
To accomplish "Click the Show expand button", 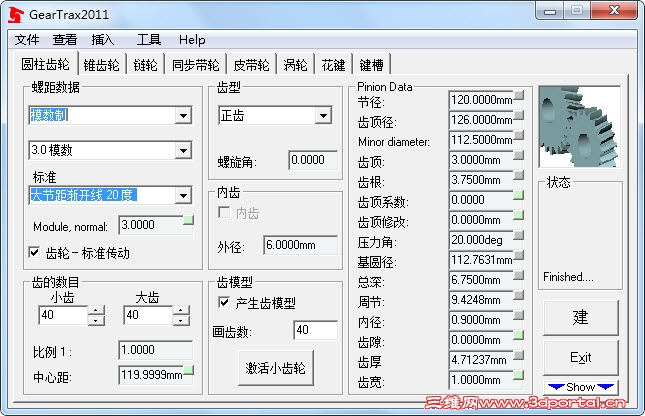I will click(x=580, y=387).
